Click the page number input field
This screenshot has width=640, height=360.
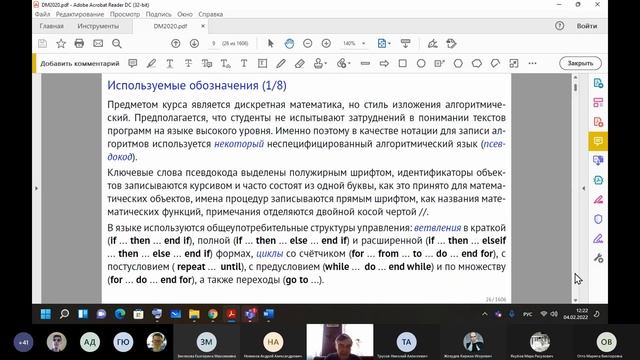213,43
